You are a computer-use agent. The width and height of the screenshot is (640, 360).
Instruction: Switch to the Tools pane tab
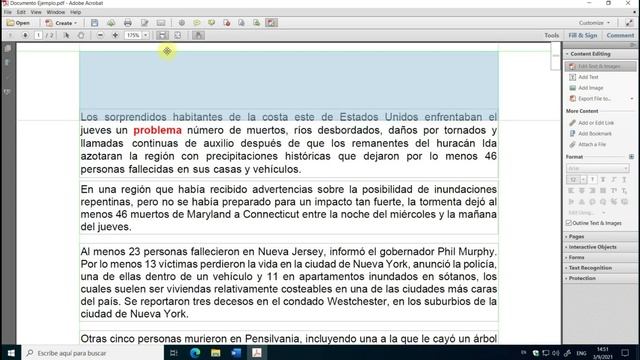pos(551,36)
